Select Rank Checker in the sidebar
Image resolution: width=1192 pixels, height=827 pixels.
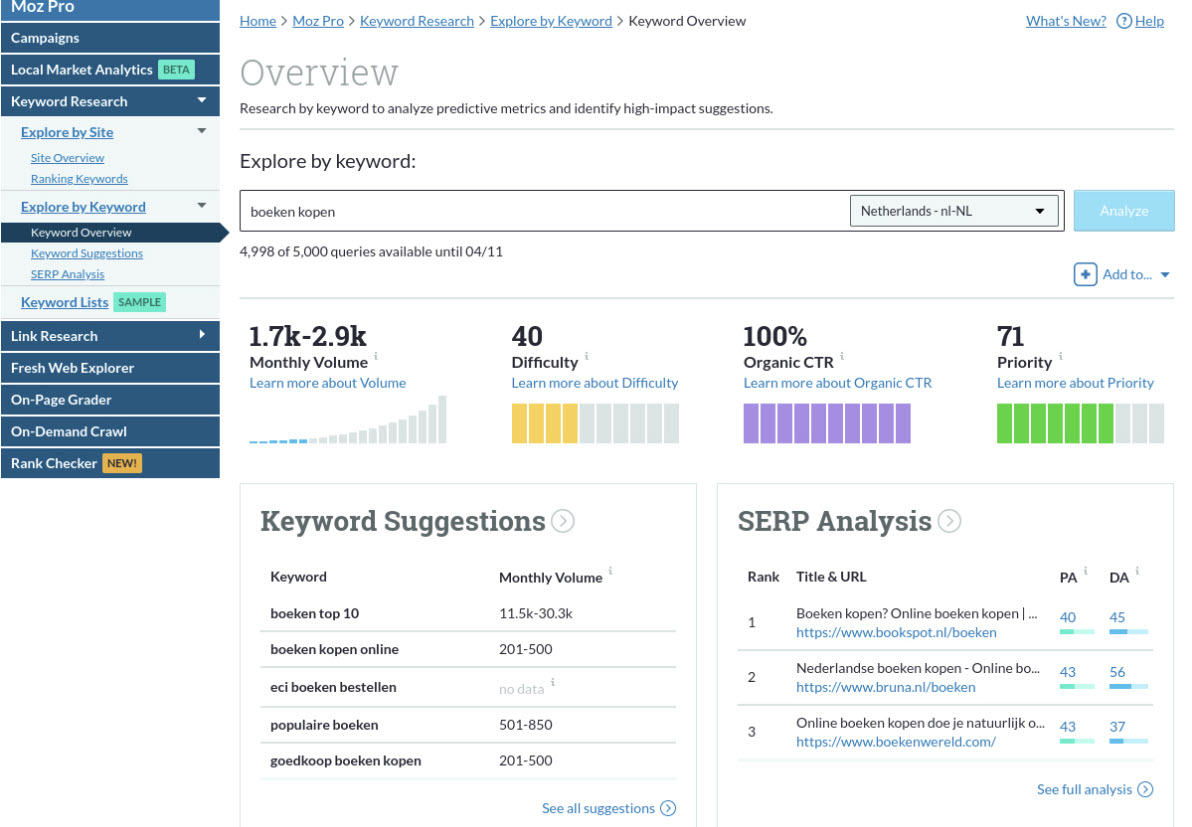(x=54, y=463)
